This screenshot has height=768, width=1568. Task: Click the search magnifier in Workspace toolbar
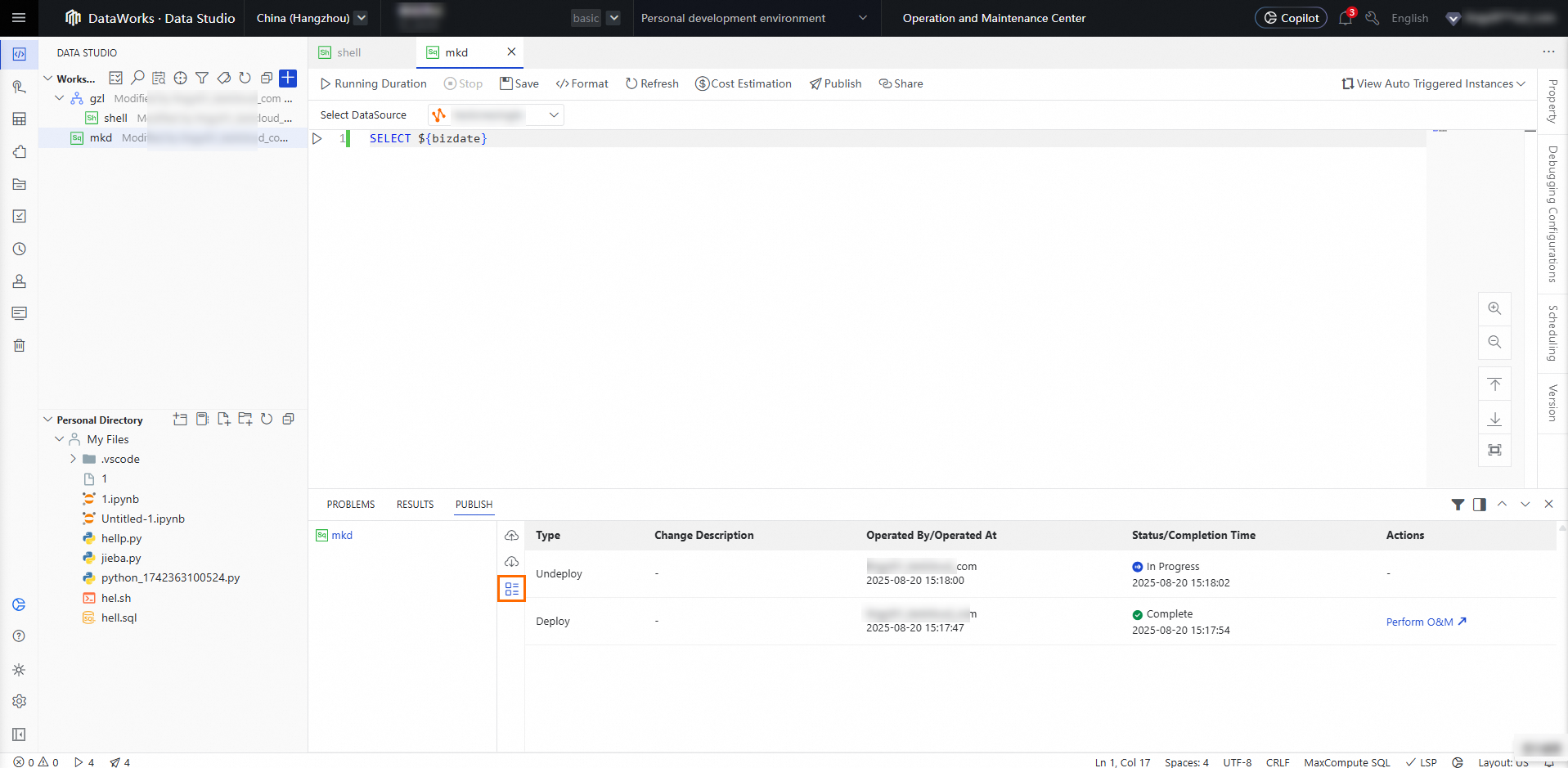click(x=137, y=79)
